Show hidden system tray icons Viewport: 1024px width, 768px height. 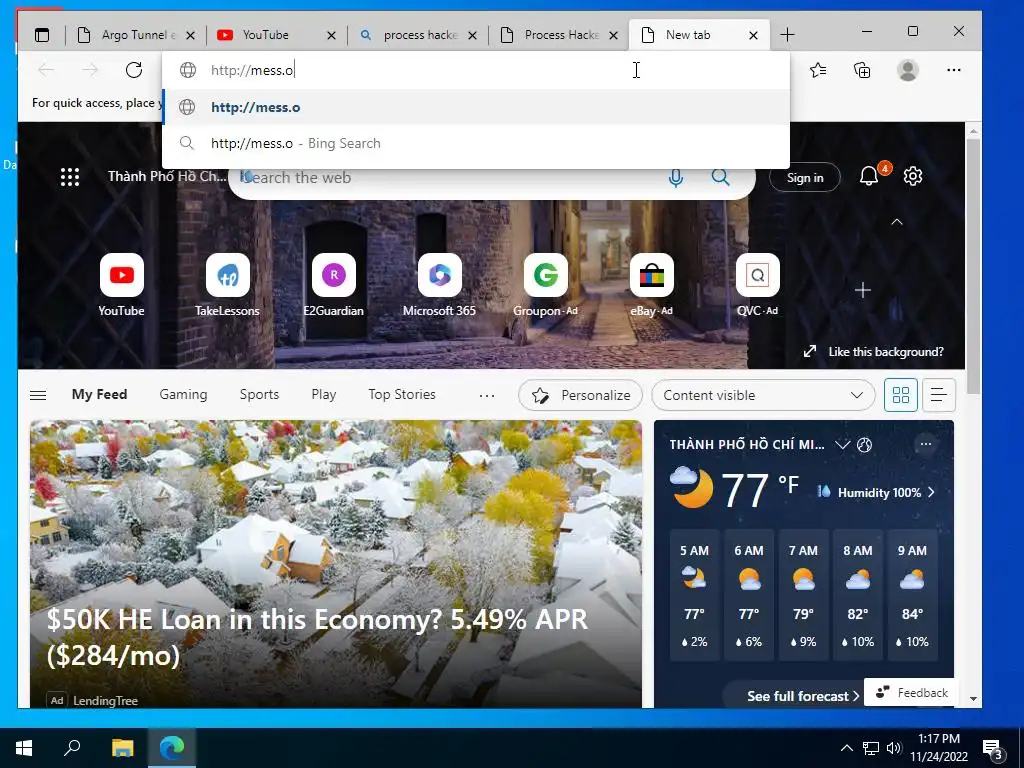point(846,748)
